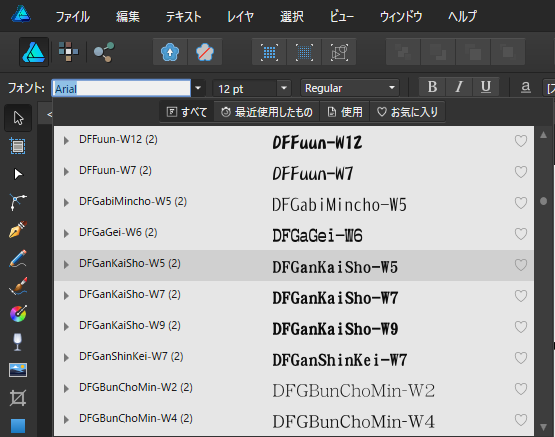Open the レイヤ menu

pyautogui.click(x=241, y=17)
